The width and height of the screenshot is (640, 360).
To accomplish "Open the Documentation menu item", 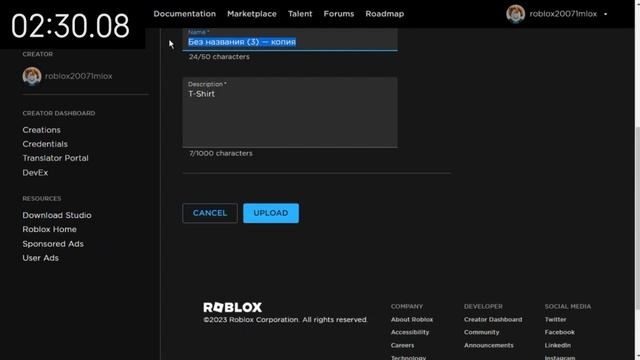I will tap(184, 14).
